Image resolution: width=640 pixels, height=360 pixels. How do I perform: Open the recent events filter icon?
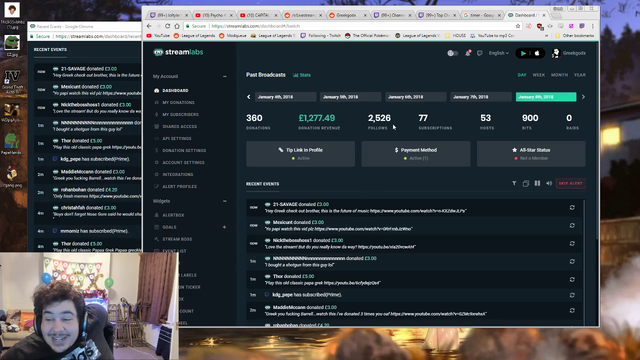(x=514, y=184)
